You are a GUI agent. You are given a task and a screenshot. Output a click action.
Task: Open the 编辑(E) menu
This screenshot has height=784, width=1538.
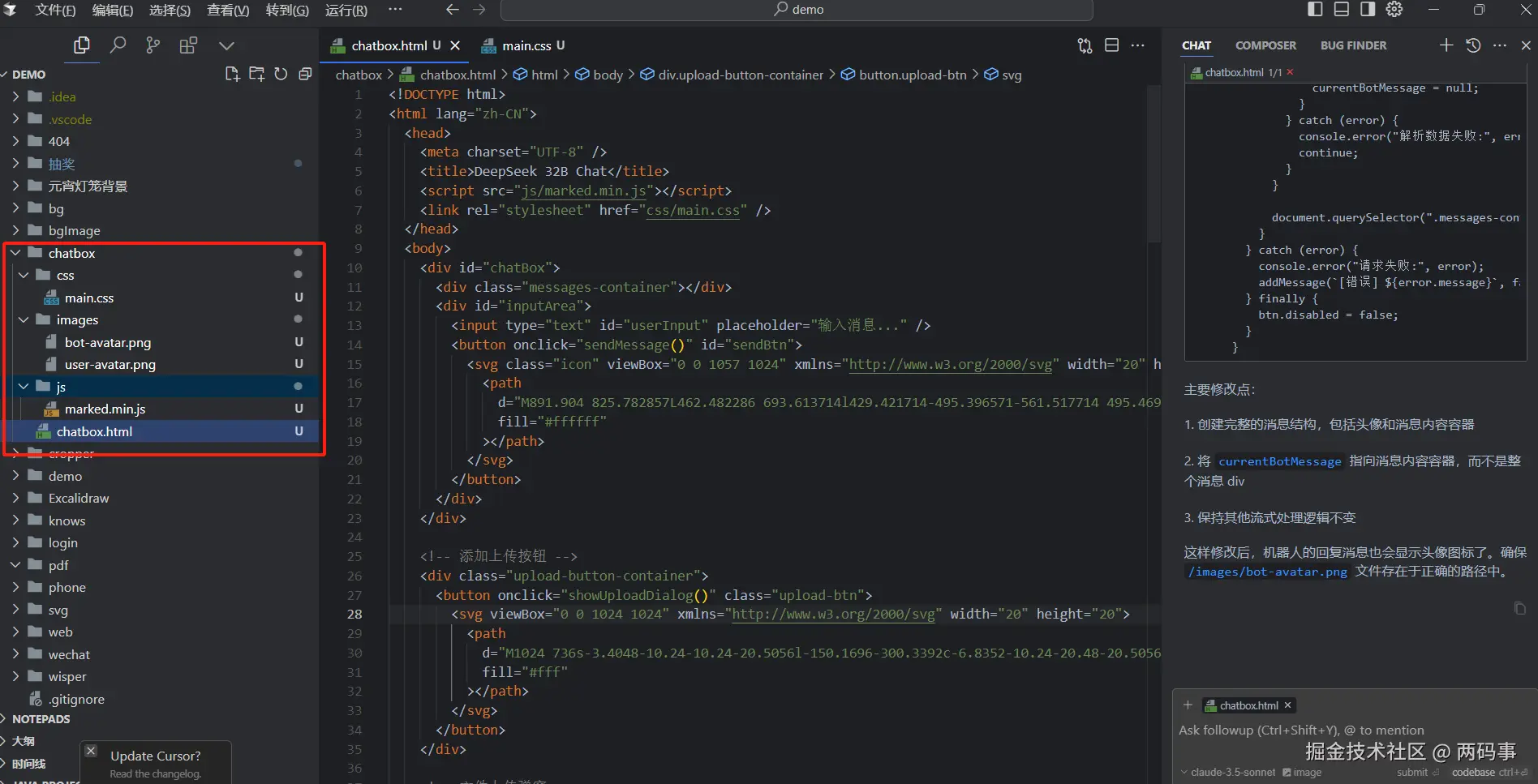113,10
